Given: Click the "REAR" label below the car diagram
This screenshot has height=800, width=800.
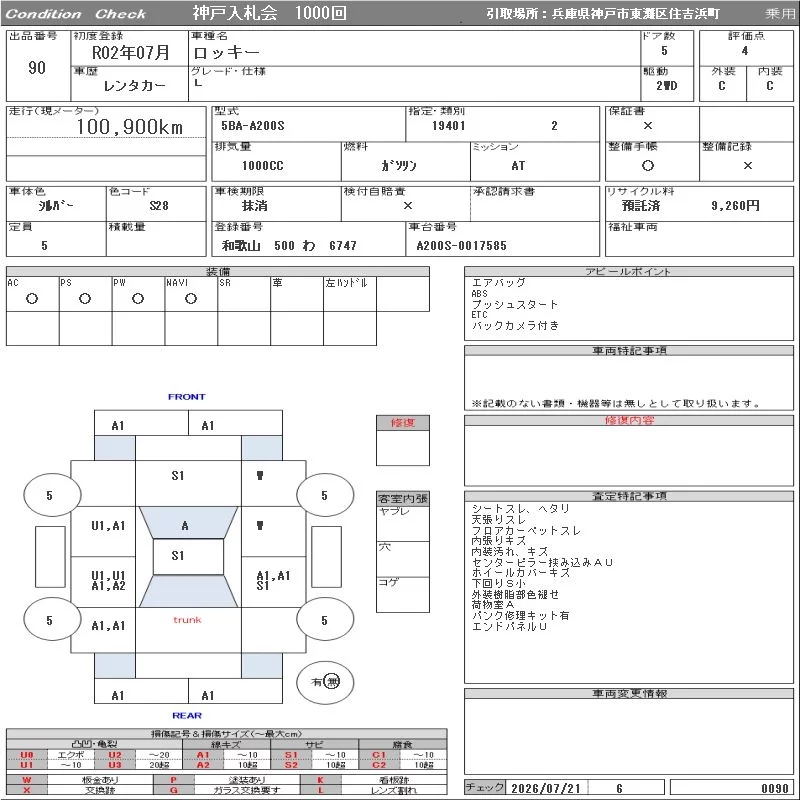Looking at the screenshot, I should [x=187, y=716].
